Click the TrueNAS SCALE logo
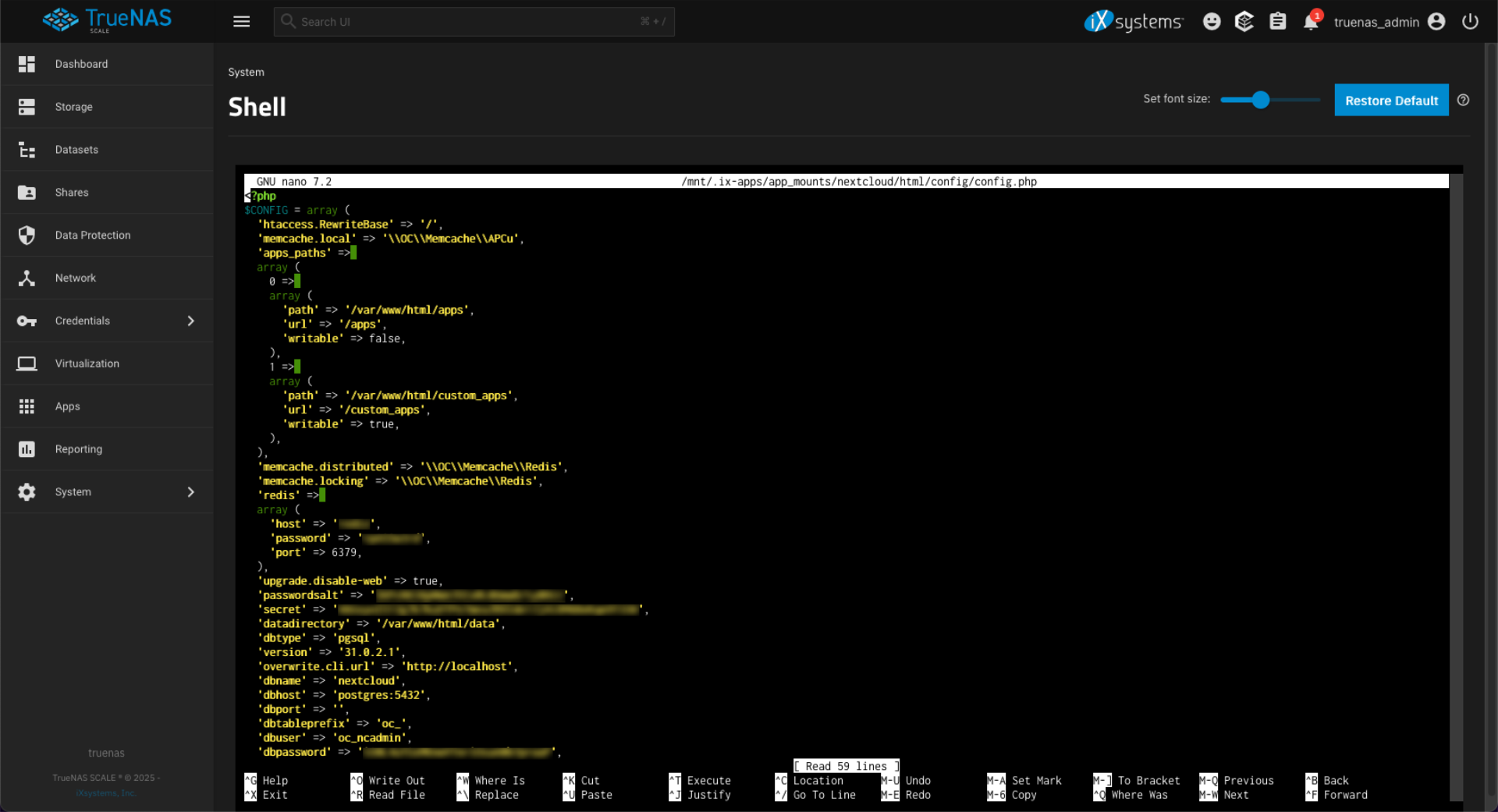 (x=107, y=20)
